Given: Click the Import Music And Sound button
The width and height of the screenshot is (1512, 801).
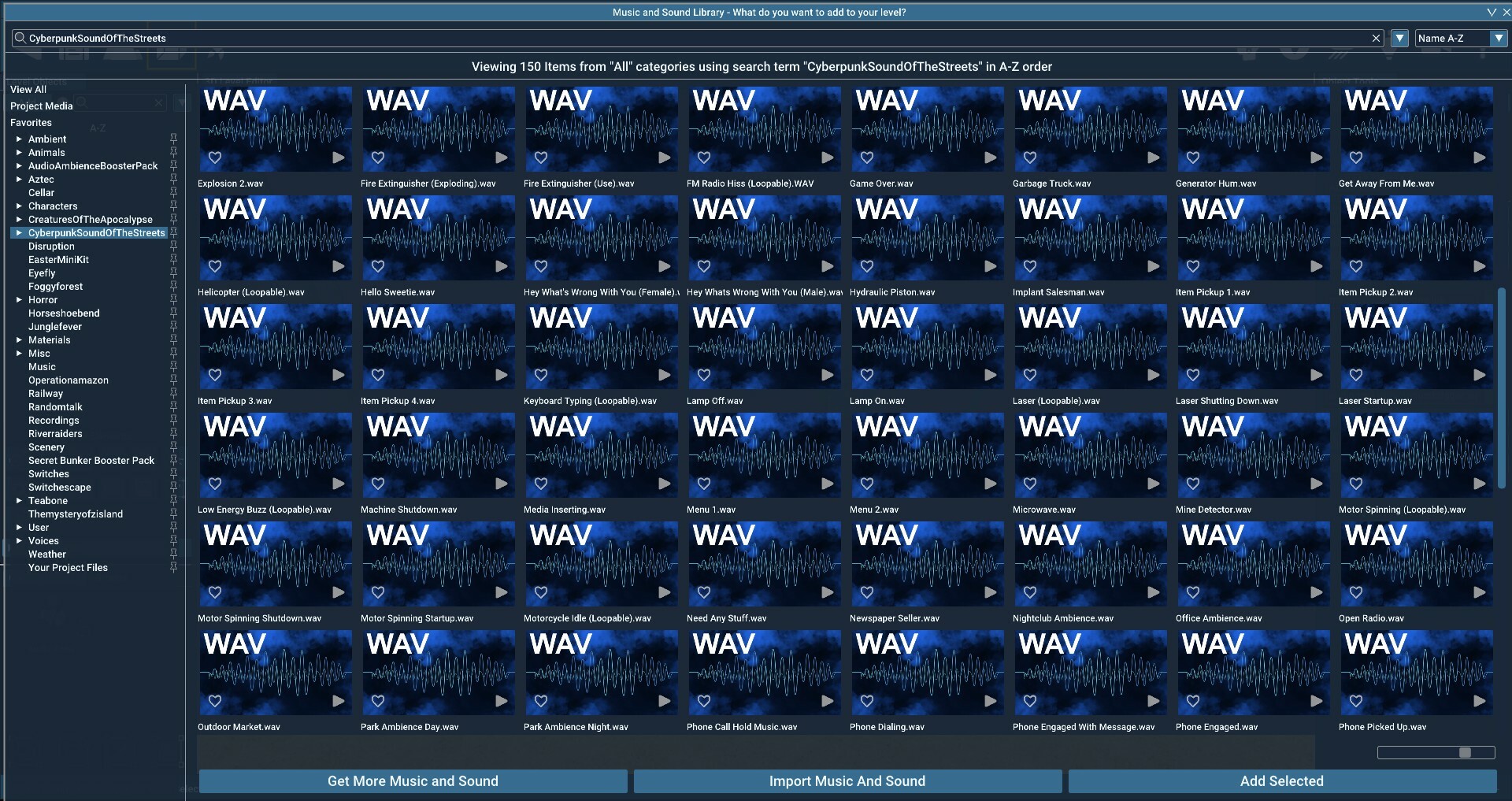Looking at the screenshot, I should pos(847,781).
